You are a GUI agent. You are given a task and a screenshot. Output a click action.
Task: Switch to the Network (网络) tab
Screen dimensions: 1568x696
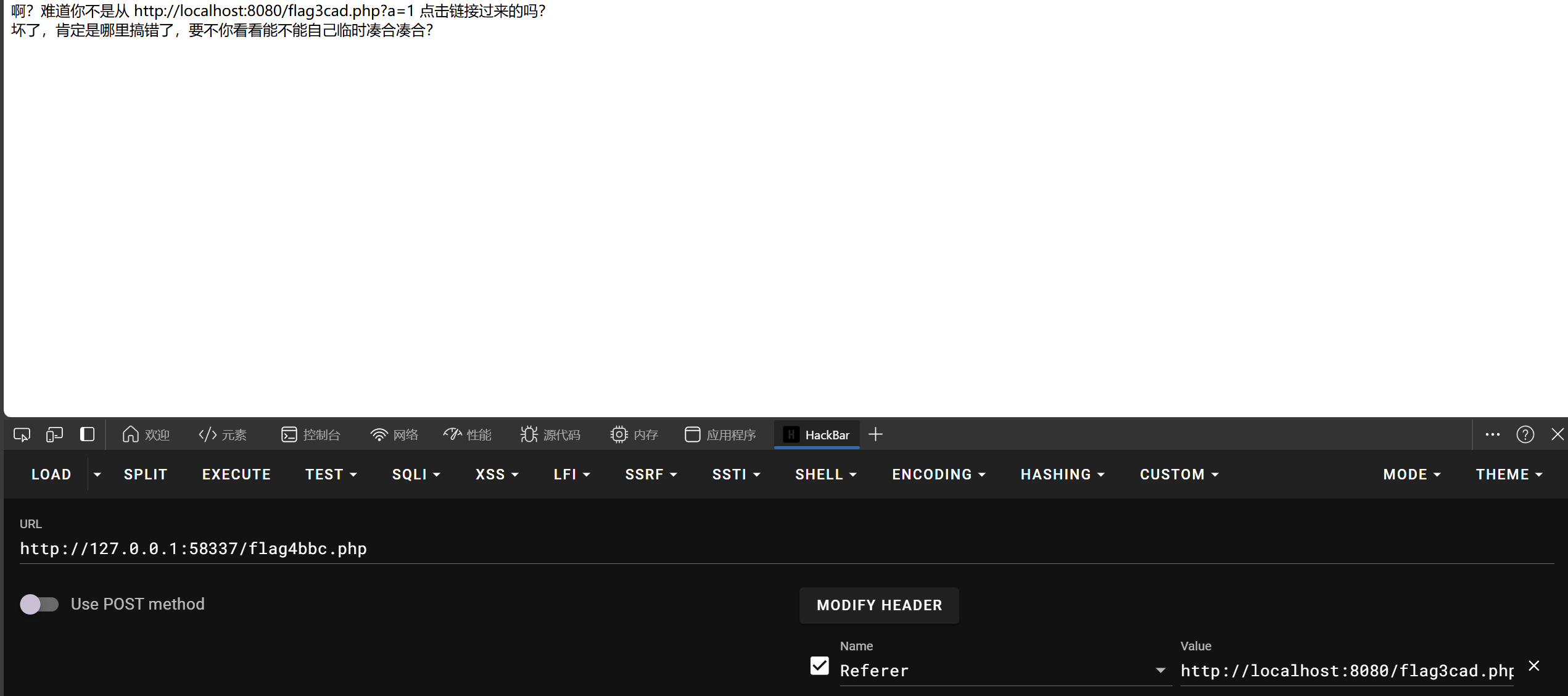[394, 435]
